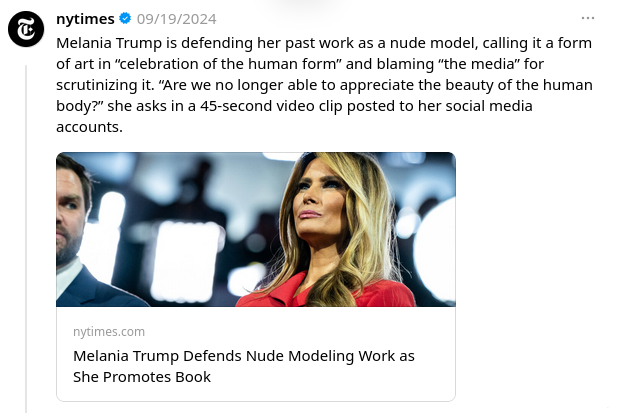Click the blue verified checkmark badge
The width and height of the screenshot is (617, 413).
[125, 19]
